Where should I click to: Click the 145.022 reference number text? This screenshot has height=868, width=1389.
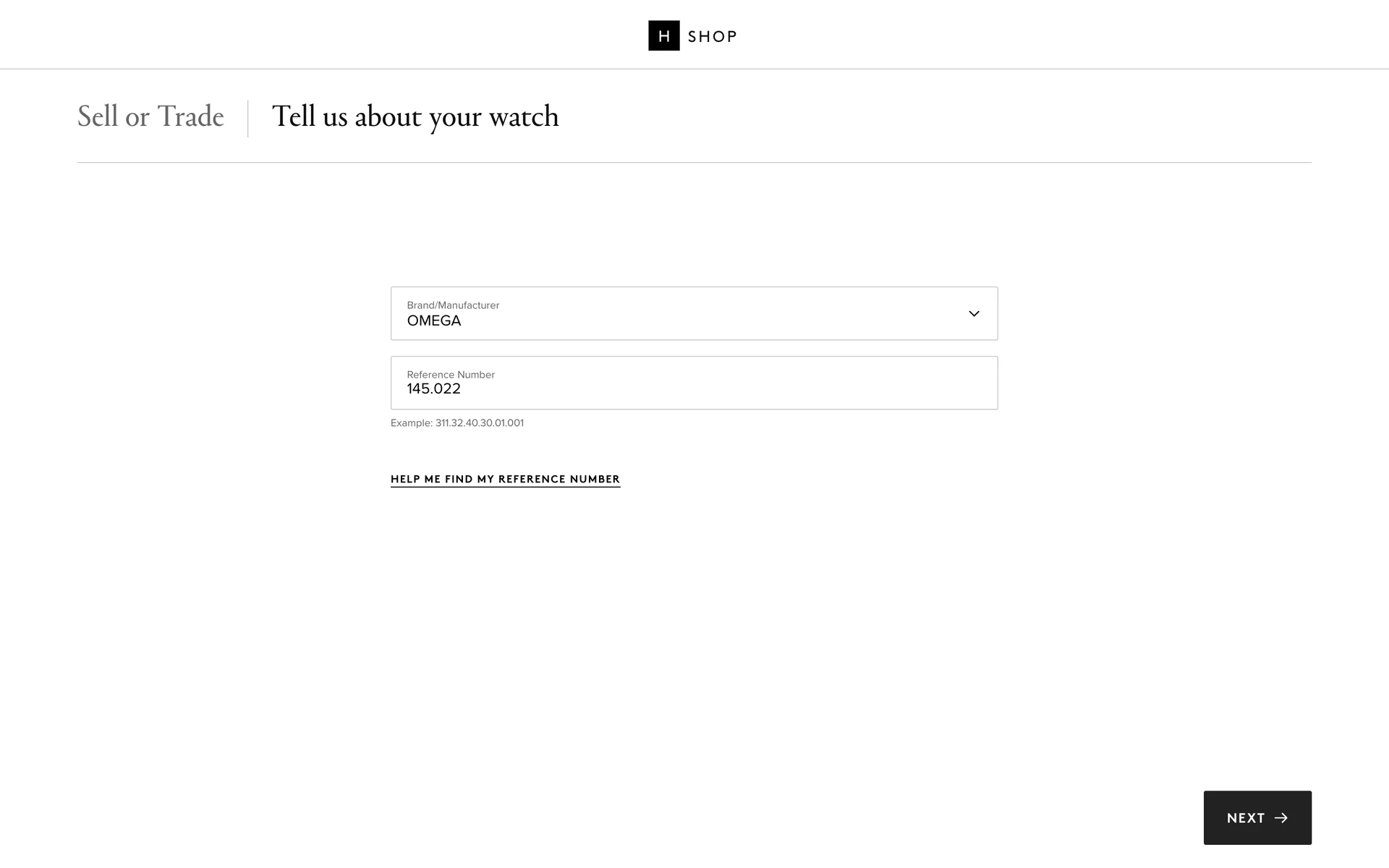click(433, 389)
